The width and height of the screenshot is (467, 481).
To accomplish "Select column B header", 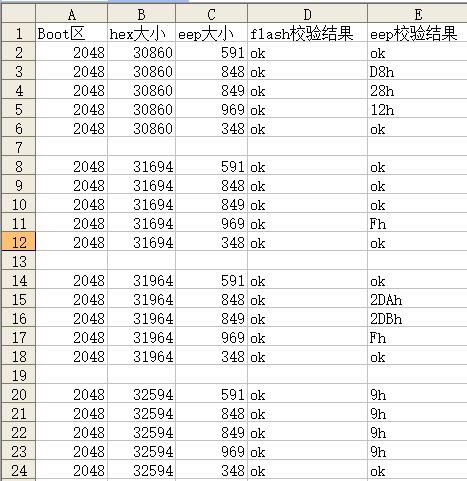I will 141,14.
